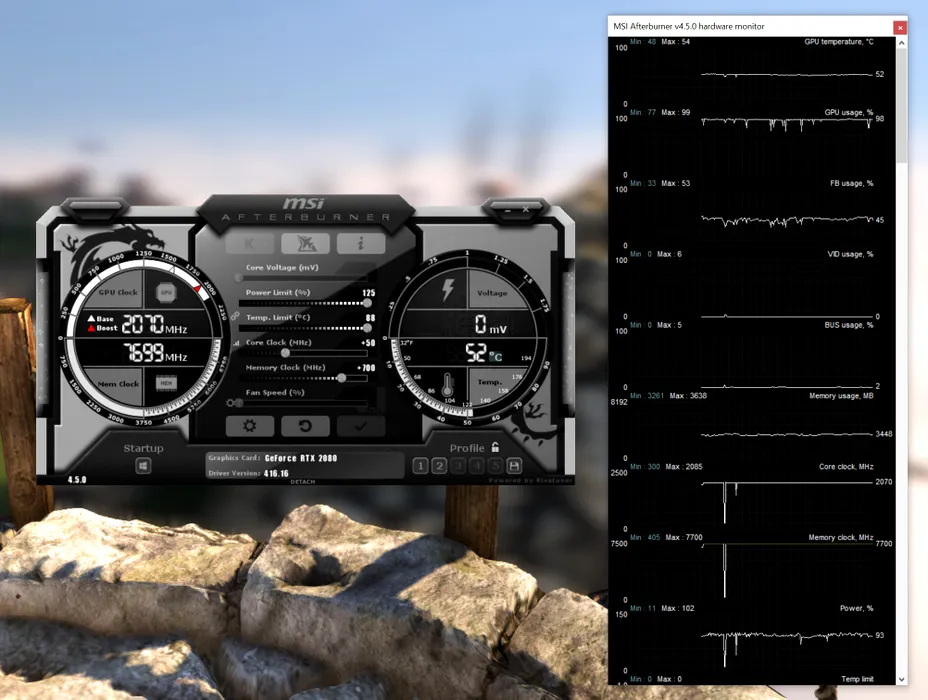Toggle the power and temp limit link icon
This screenshot has height=700, width=928.
click(x=236, y=315)
